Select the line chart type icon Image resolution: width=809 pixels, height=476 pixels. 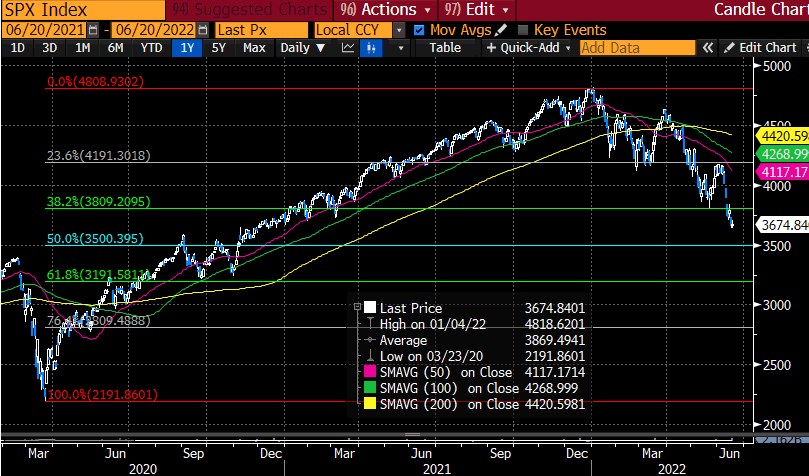348,48
